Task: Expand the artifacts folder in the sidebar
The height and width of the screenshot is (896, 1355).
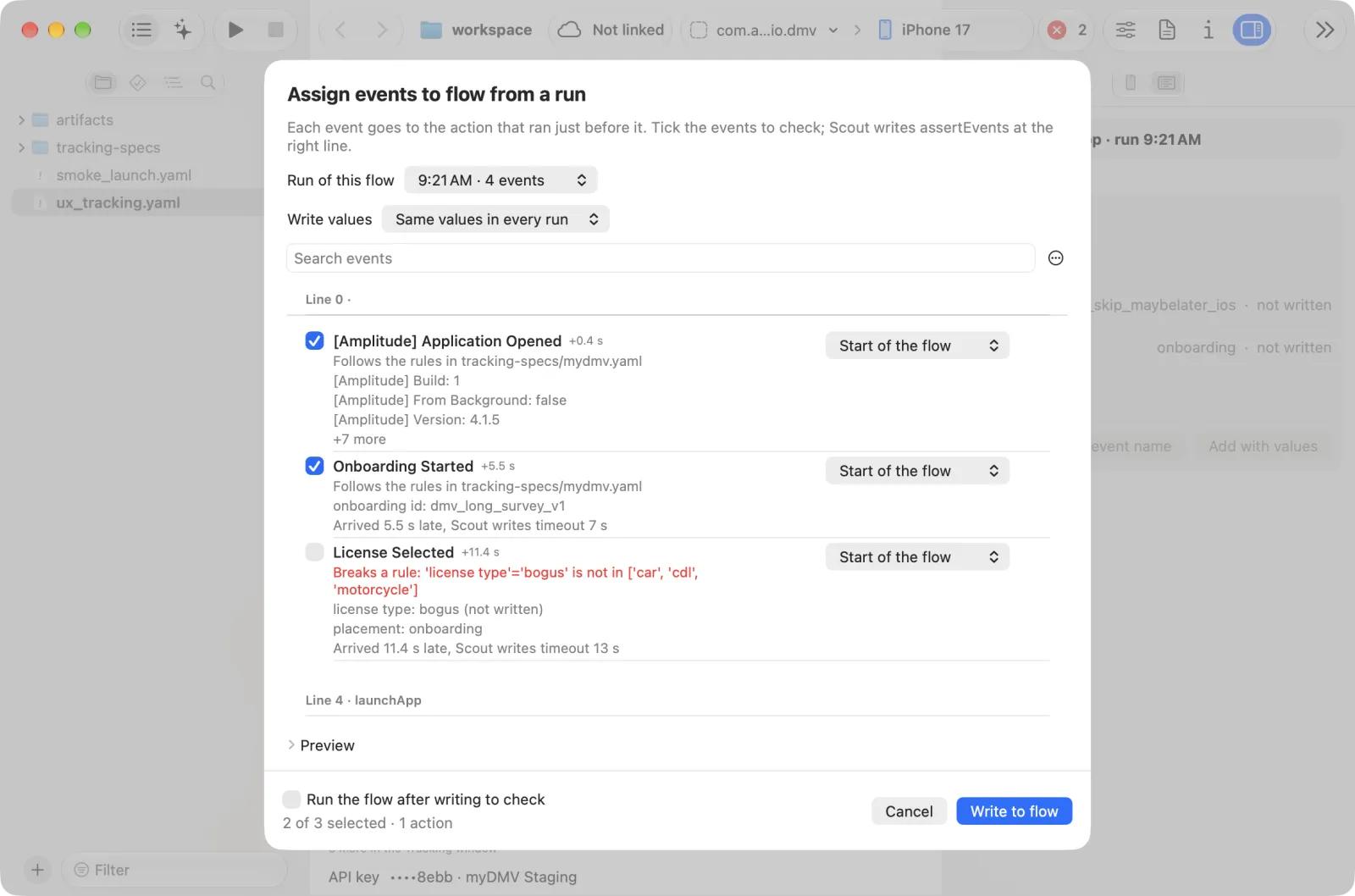Action: point(21,120)
